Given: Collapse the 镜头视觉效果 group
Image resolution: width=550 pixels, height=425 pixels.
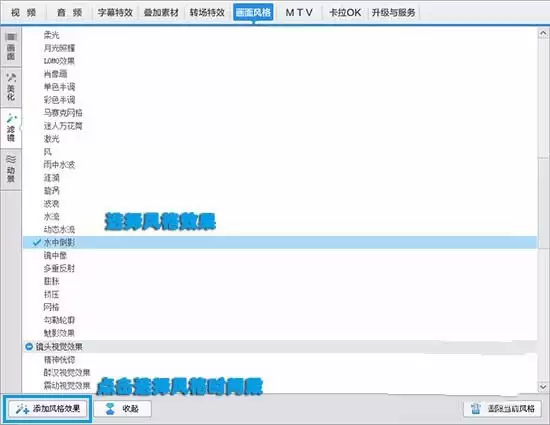Looking at the screenshot, I should [29, 347].
